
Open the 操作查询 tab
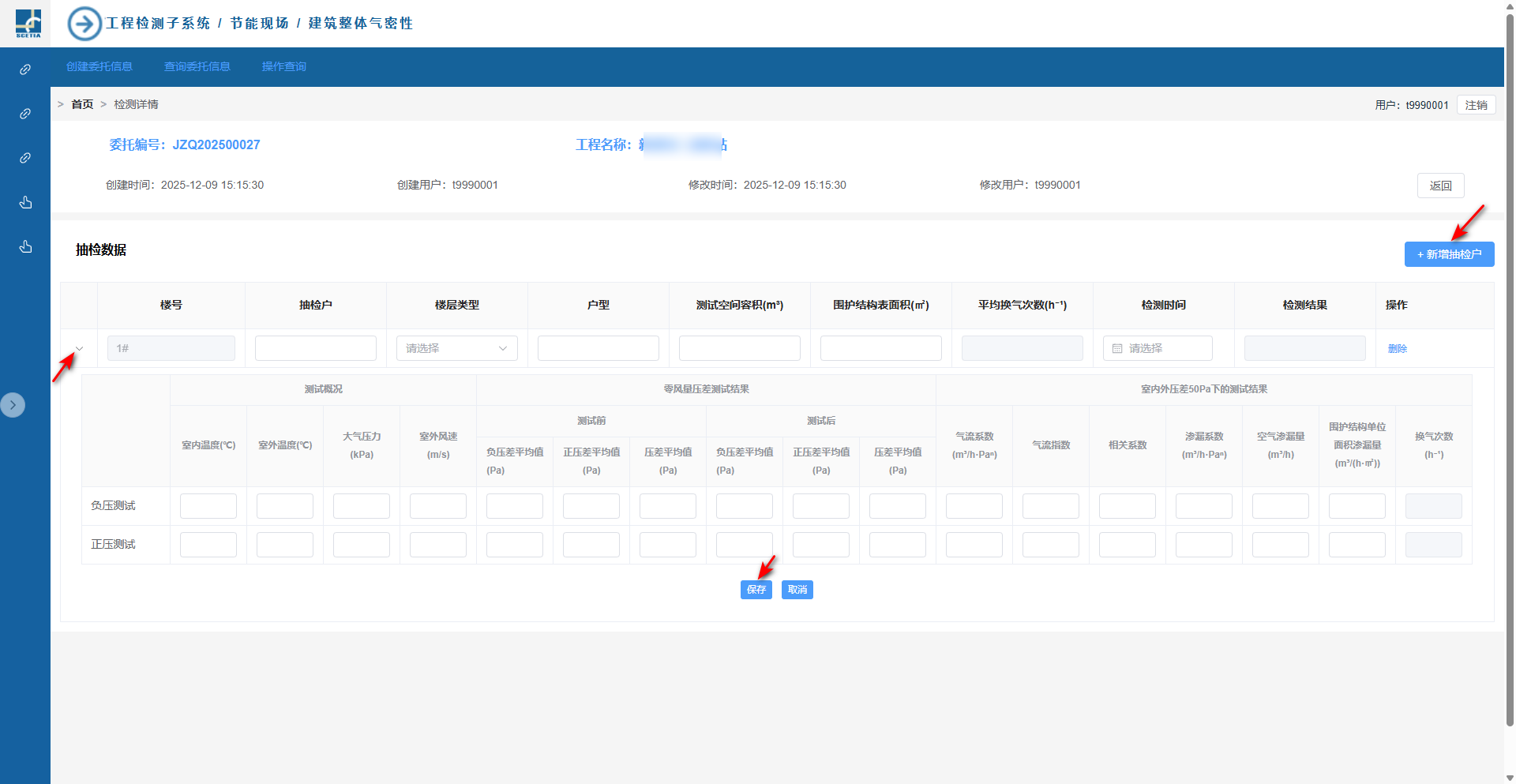pyautogui.click(x=284, y=67)
